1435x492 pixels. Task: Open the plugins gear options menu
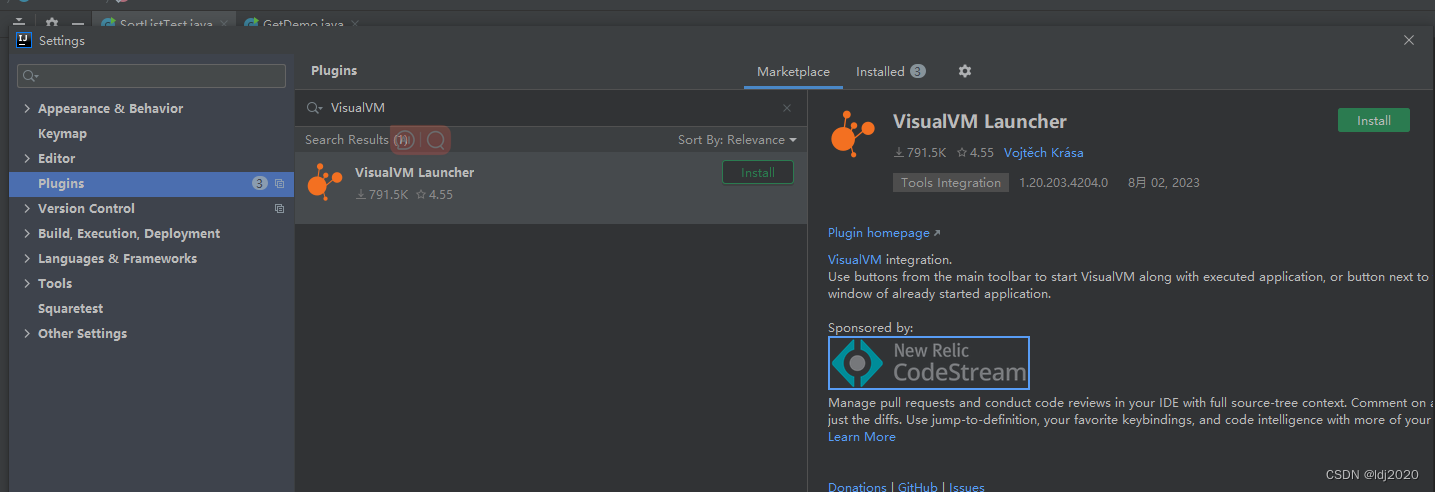click(965, 71)
